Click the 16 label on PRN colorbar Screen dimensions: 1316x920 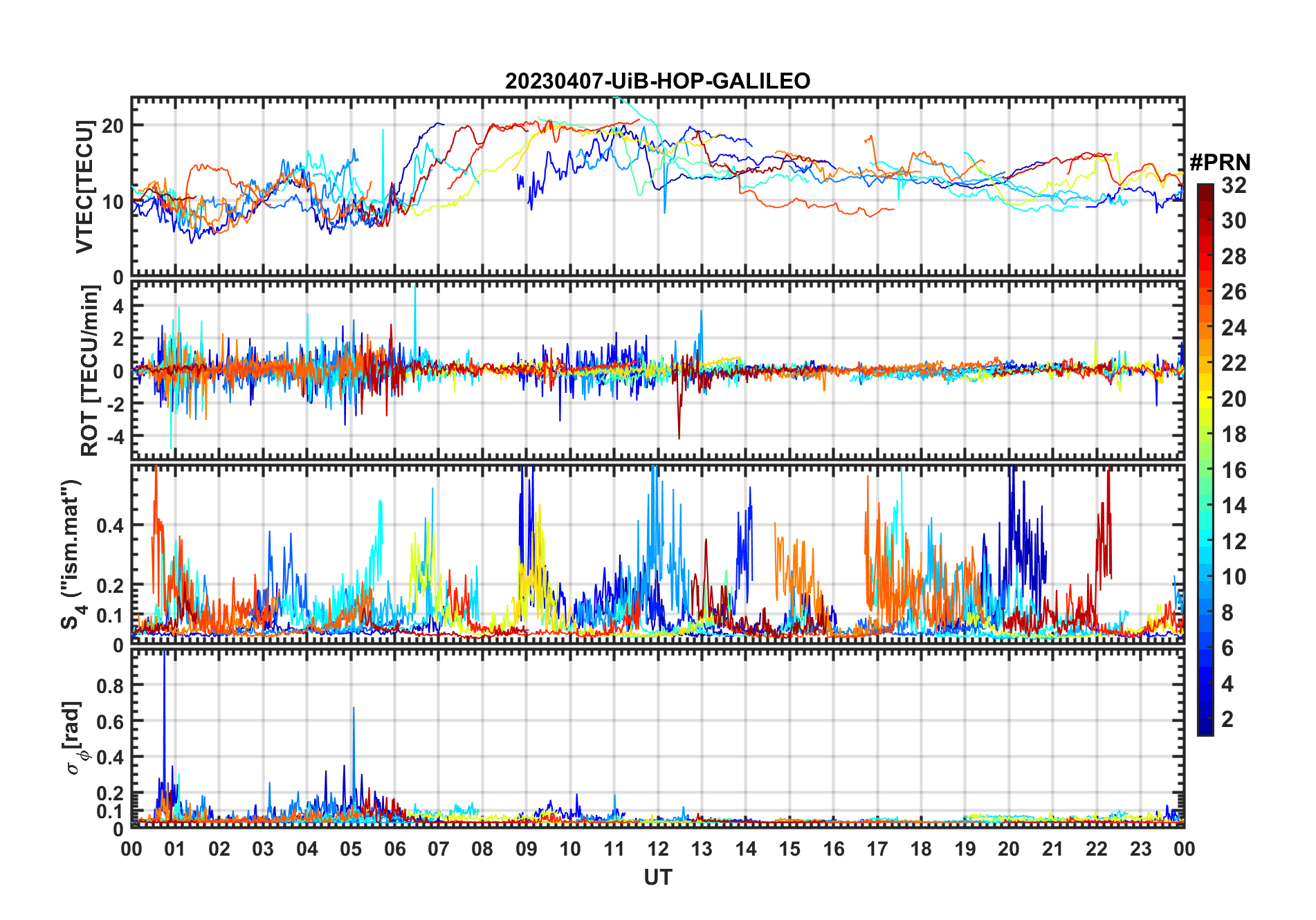(x=1234, y=470)
